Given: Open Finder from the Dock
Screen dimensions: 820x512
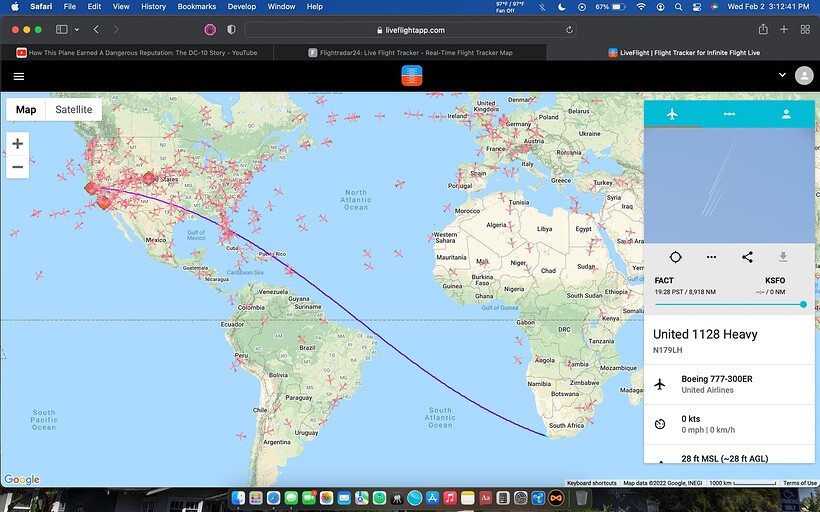Looking at the screenshot, I should tap(238, 498).
